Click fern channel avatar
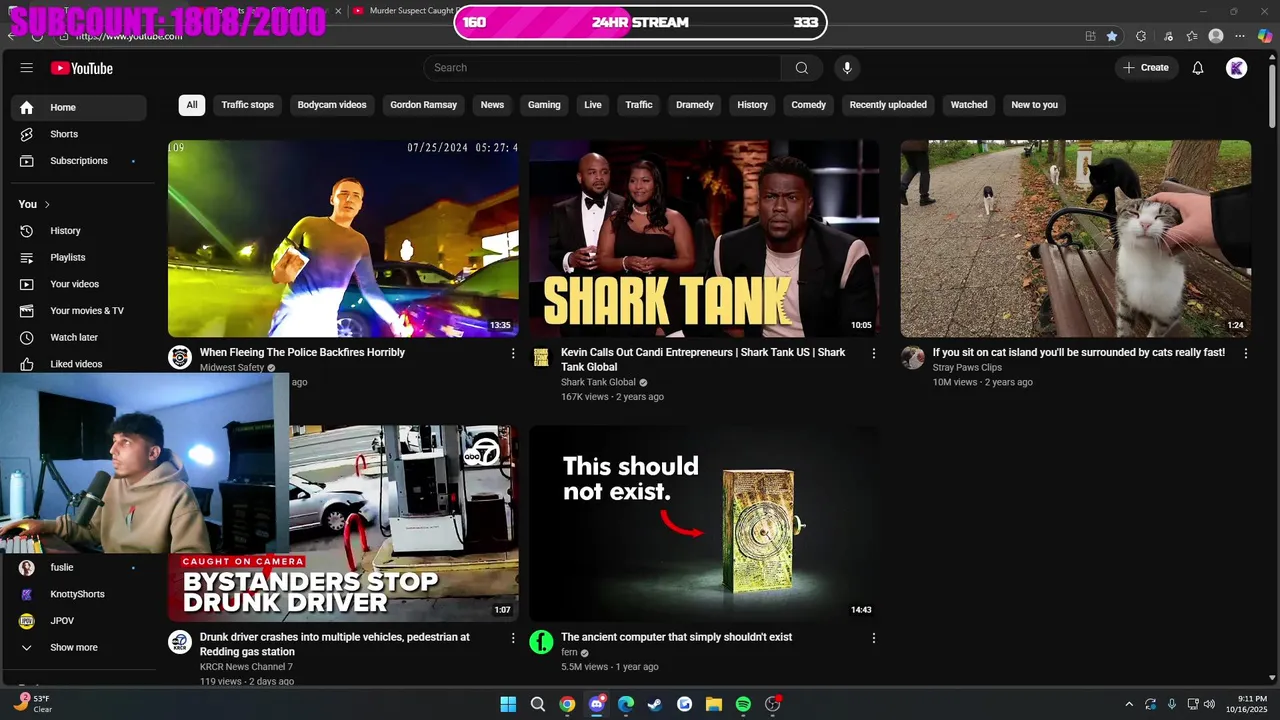 click(541, 642)
